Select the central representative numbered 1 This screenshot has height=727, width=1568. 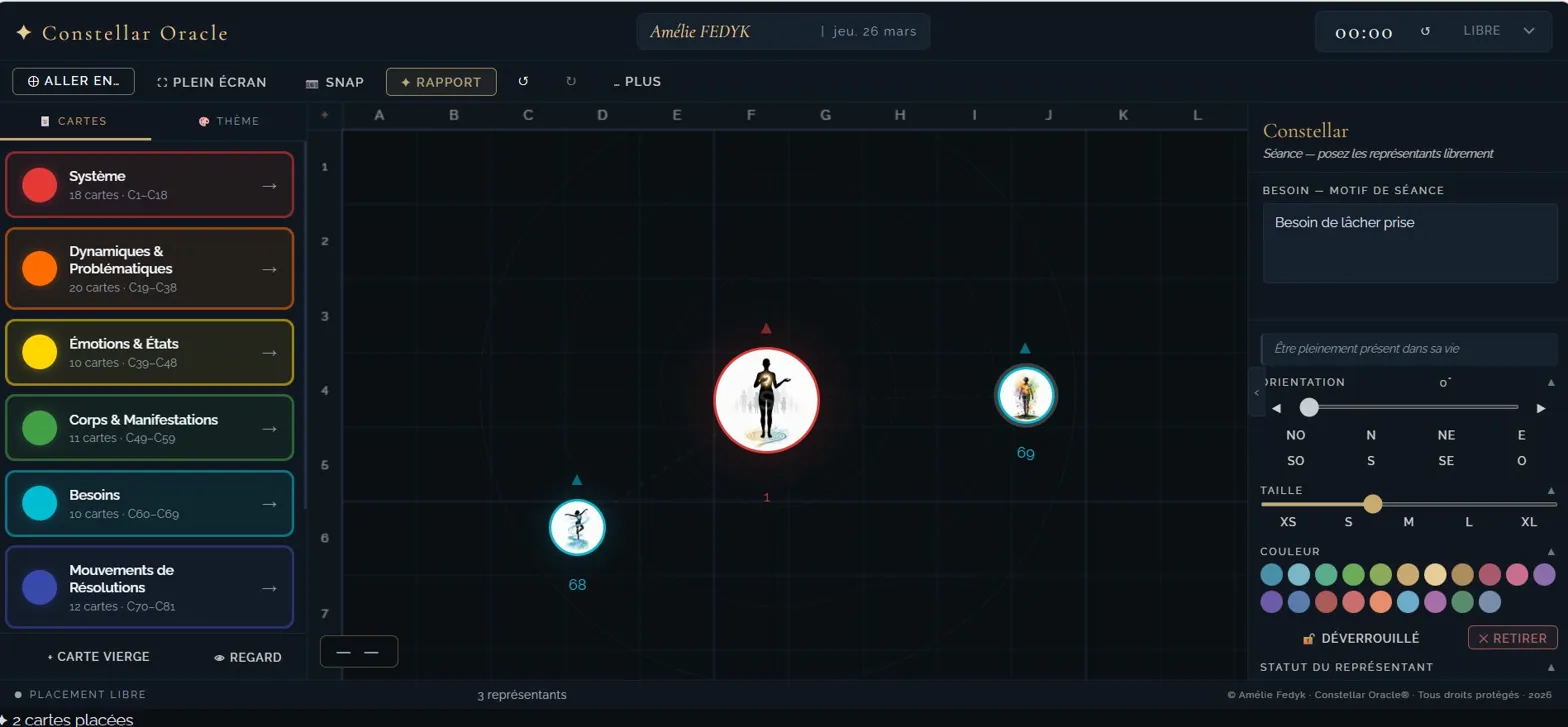[766, 401]
